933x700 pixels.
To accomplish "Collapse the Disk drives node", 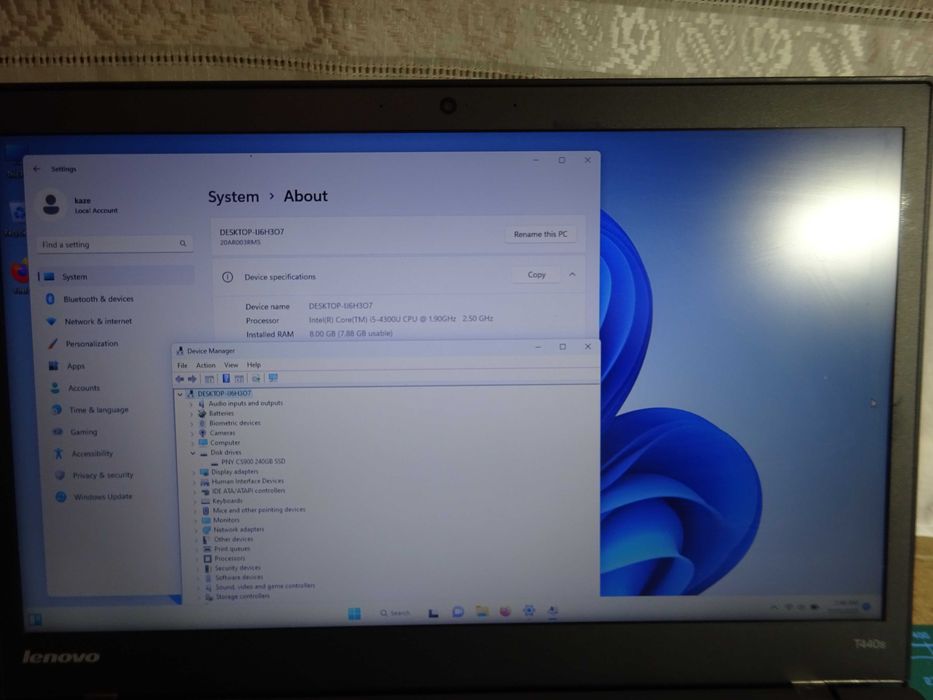I will pyautogui.click(x=193, y=453).
